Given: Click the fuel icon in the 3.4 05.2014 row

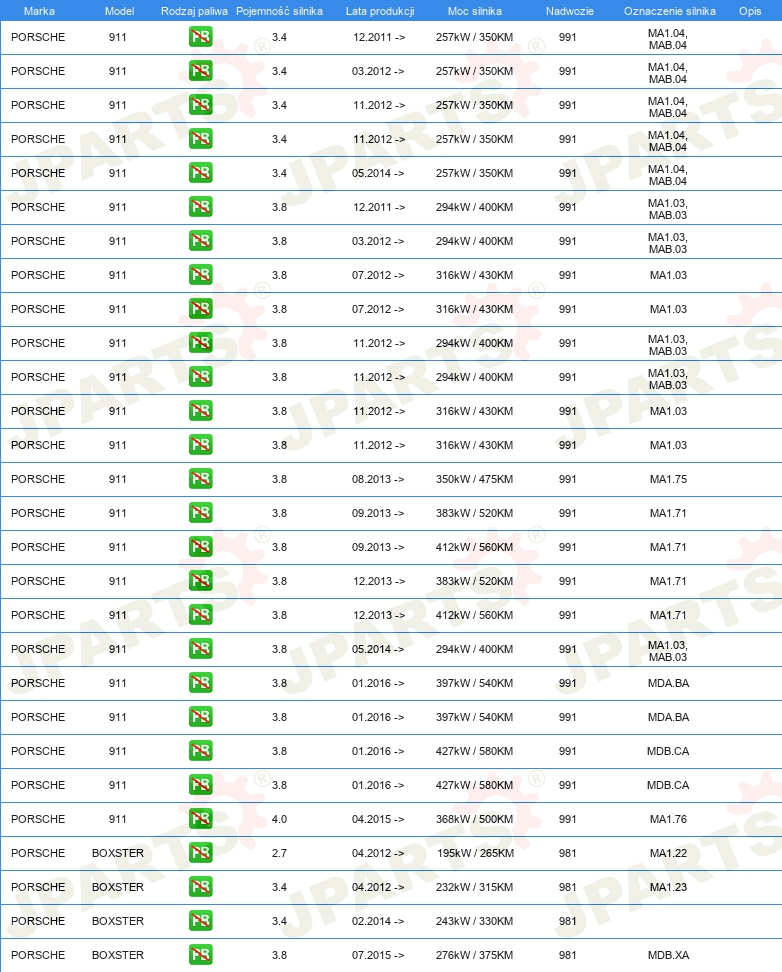Looking at the screenshot, I should [x=200, y=173].
